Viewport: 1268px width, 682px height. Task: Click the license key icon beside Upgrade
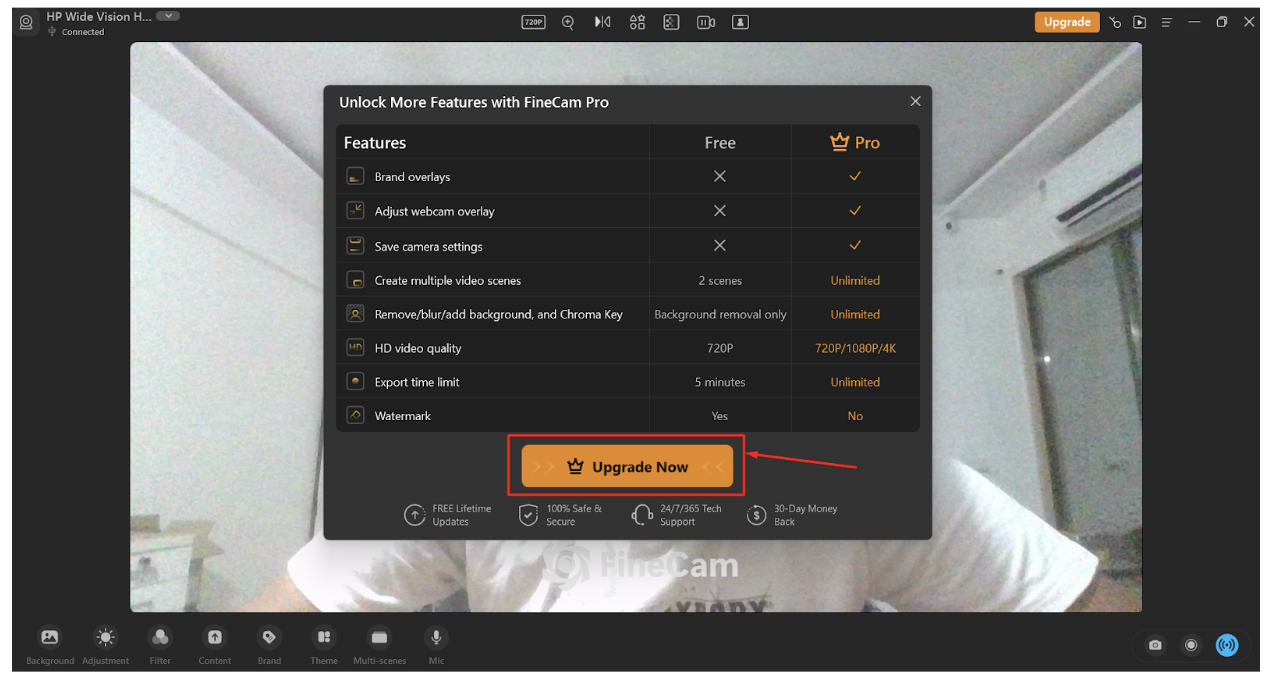click(1115, 22)
